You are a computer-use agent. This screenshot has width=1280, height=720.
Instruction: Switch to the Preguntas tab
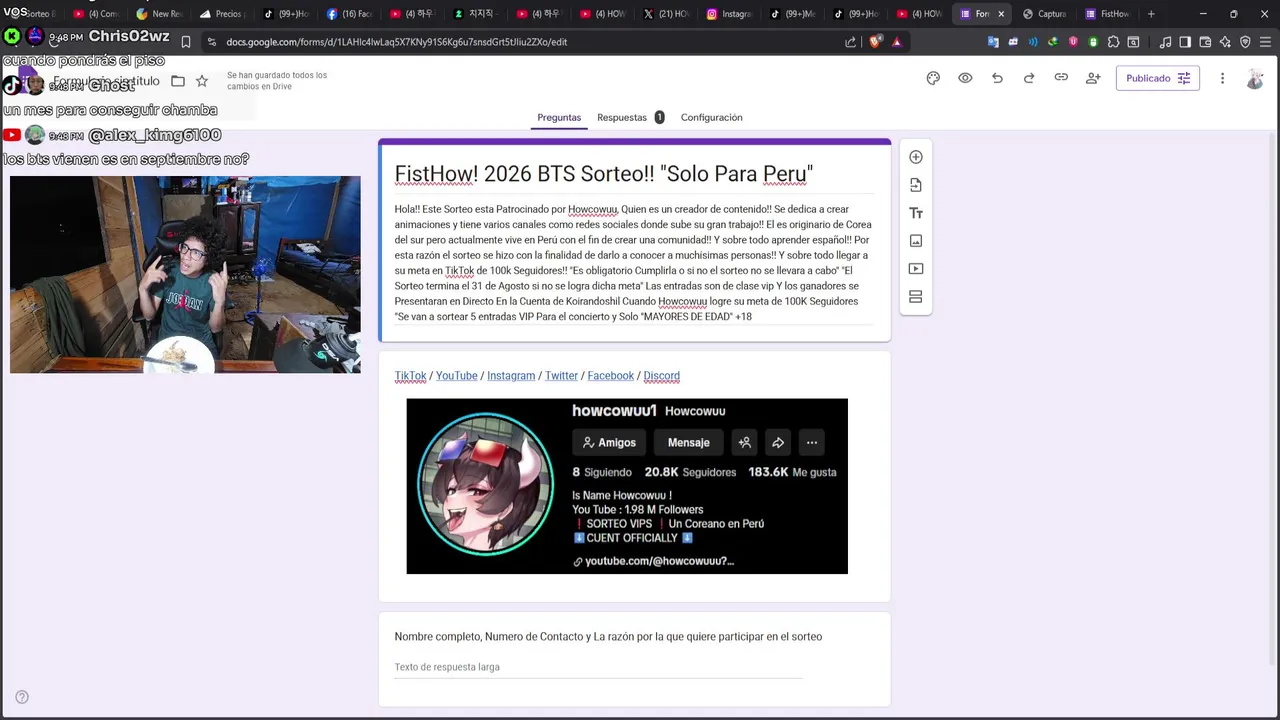tap(559, 117)
